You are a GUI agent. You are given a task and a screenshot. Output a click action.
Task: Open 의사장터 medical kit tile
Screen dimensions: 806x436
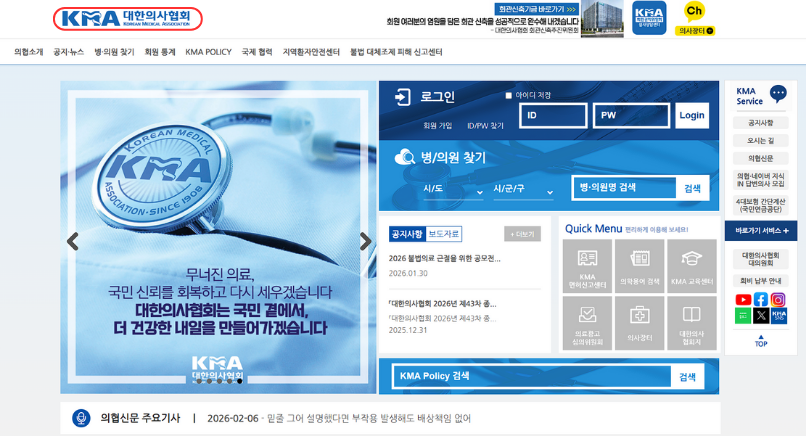(x=639, y=323)
